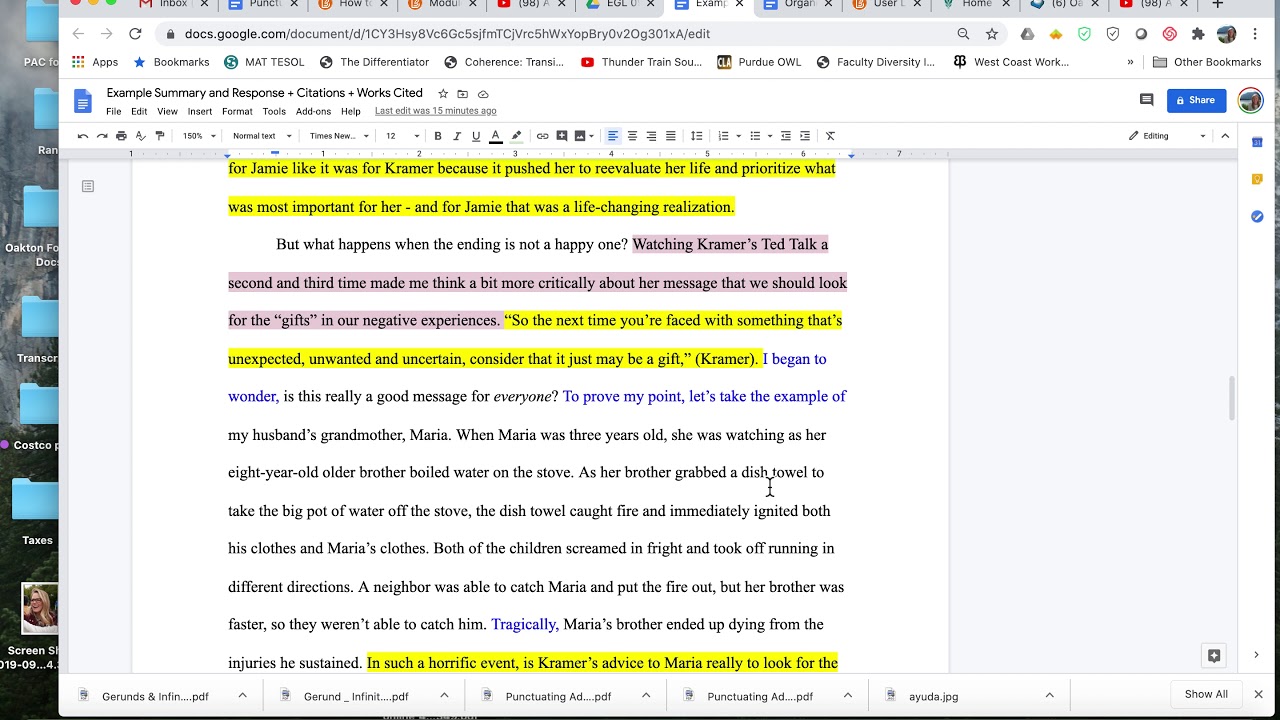Insert a link using the toolbar

coord(542,136)
